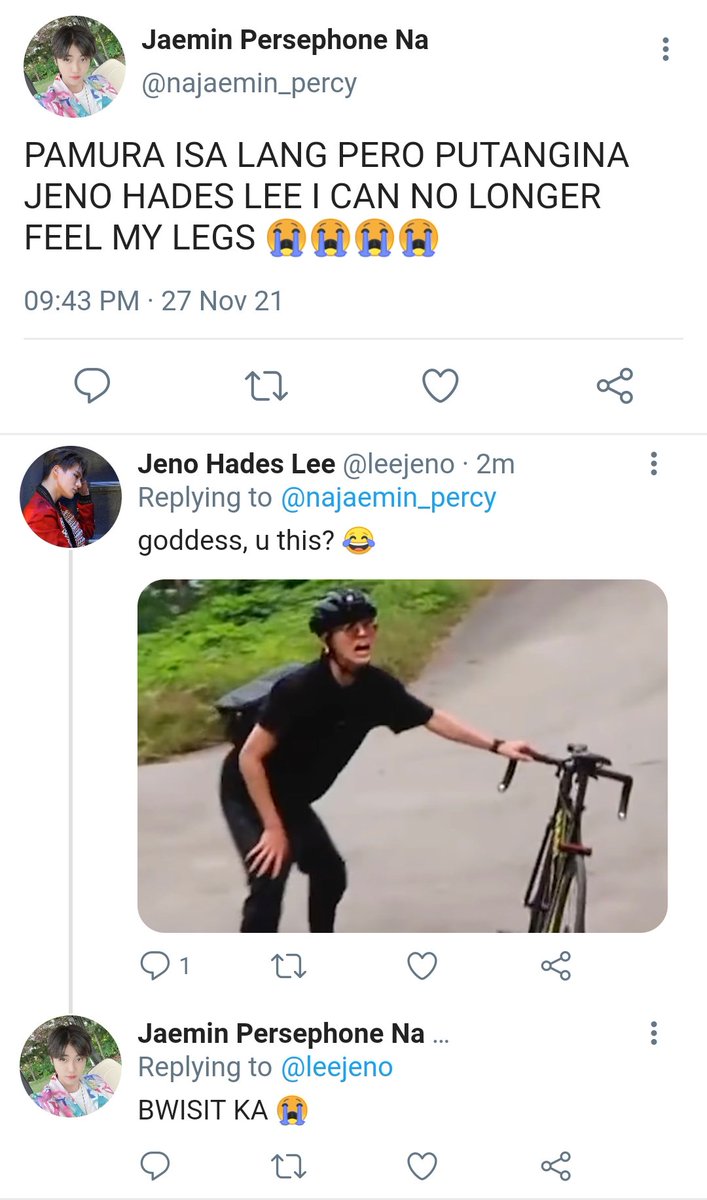This screenshot has height=1200, width=707.
Task: Retweet the BWISIT KA reply
Action: (x=289, y=1165)
